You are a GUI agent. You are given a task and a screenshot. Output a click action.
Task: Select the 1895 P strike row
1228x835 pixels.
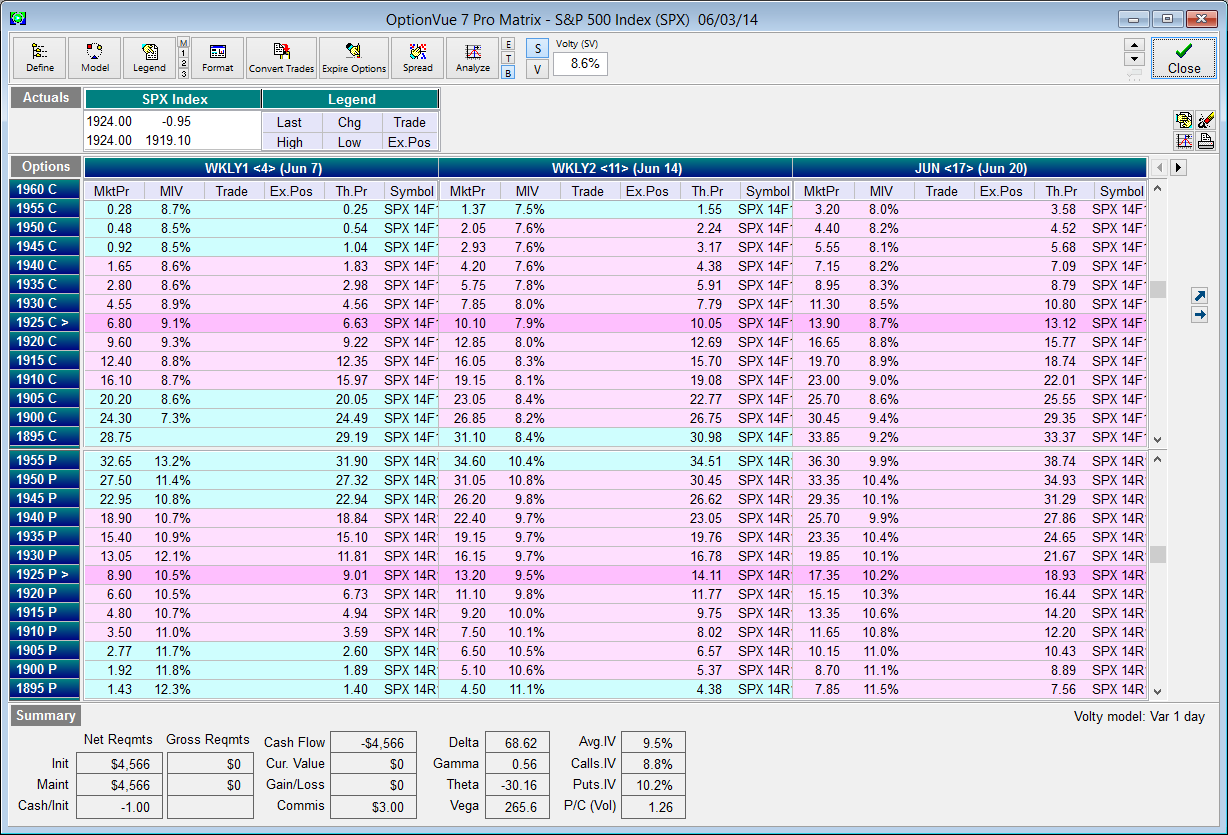coord(46,688)
